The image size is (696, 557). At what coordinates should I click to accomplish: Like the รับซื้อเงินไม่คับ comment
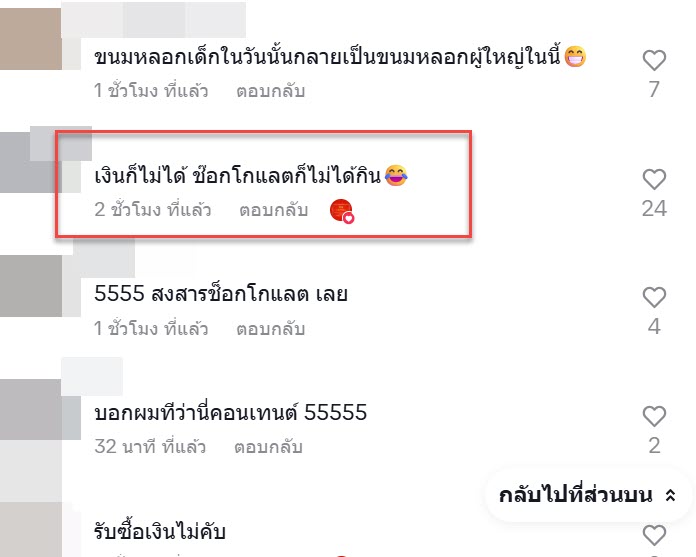[654, 535]
